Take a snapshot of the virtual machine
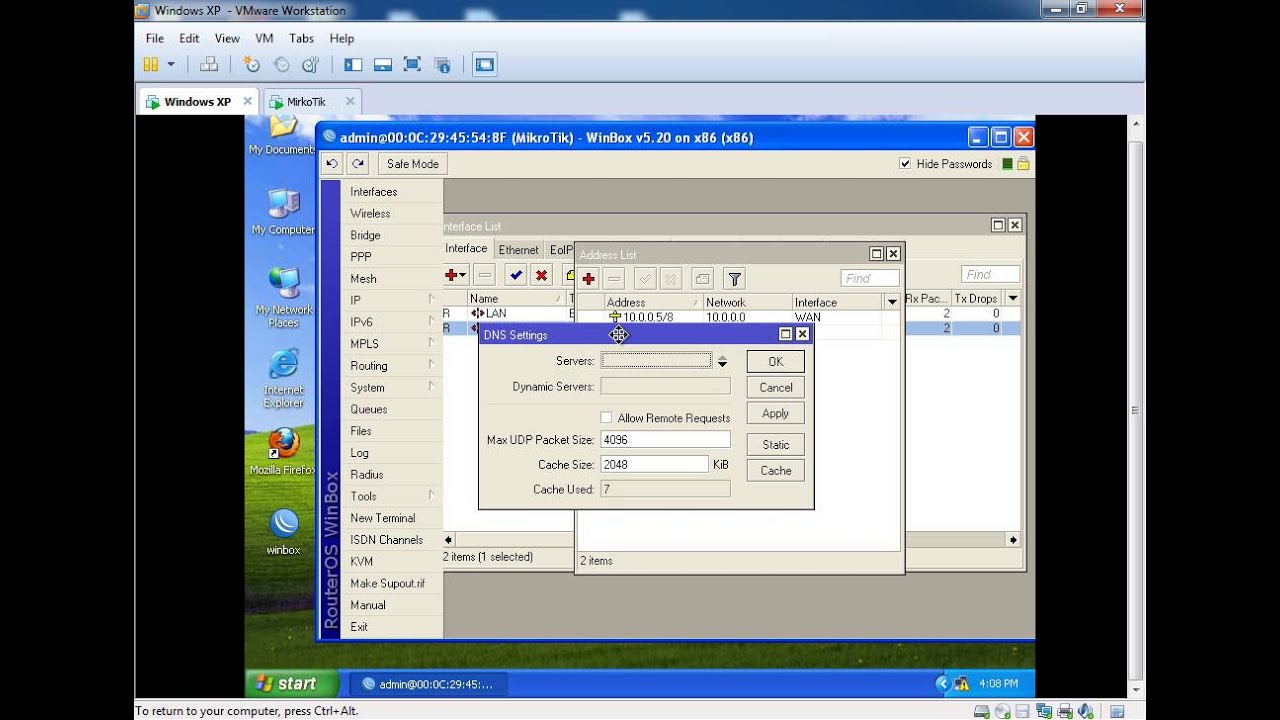1280x720 pixels. (x=251, y=64)
